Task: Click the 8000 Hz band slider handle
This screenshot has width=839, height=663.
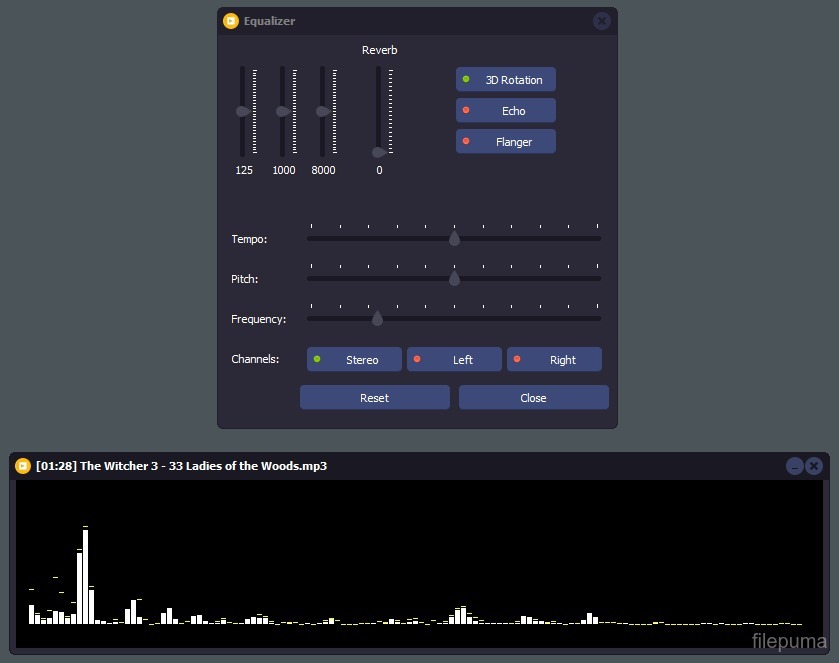Action: (322, 111)
